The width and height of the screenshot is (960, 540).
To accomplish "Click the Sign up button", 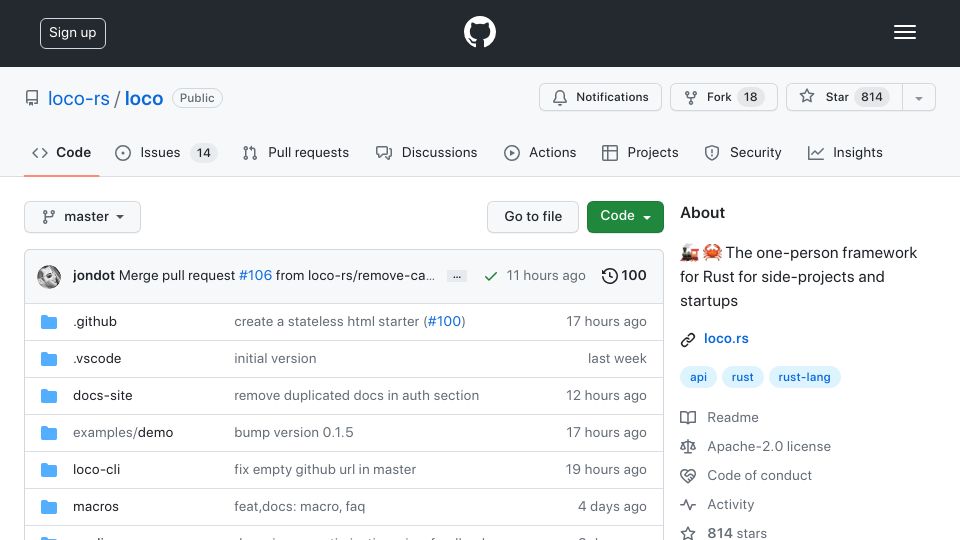I will coord(73,33).
